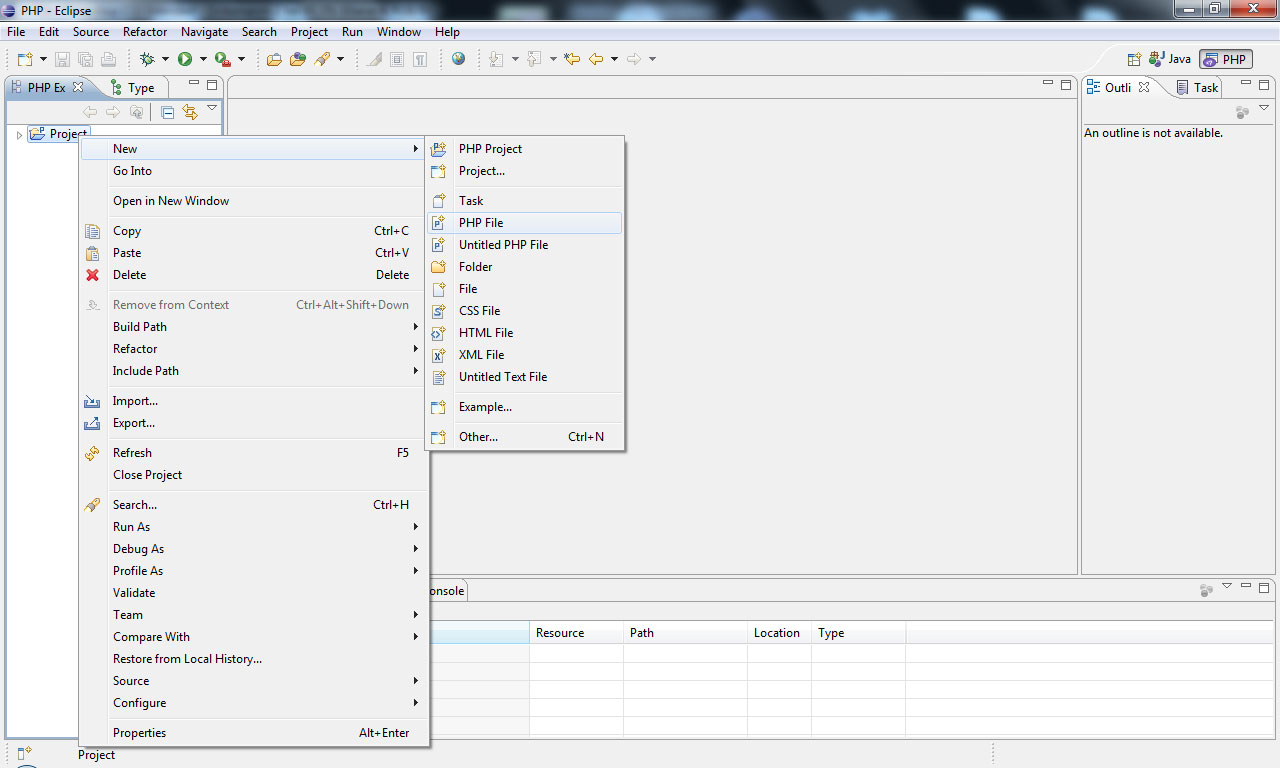
Task: Toggle Show Whitespace Characters pilcrow icon
Action: (420, 59)
